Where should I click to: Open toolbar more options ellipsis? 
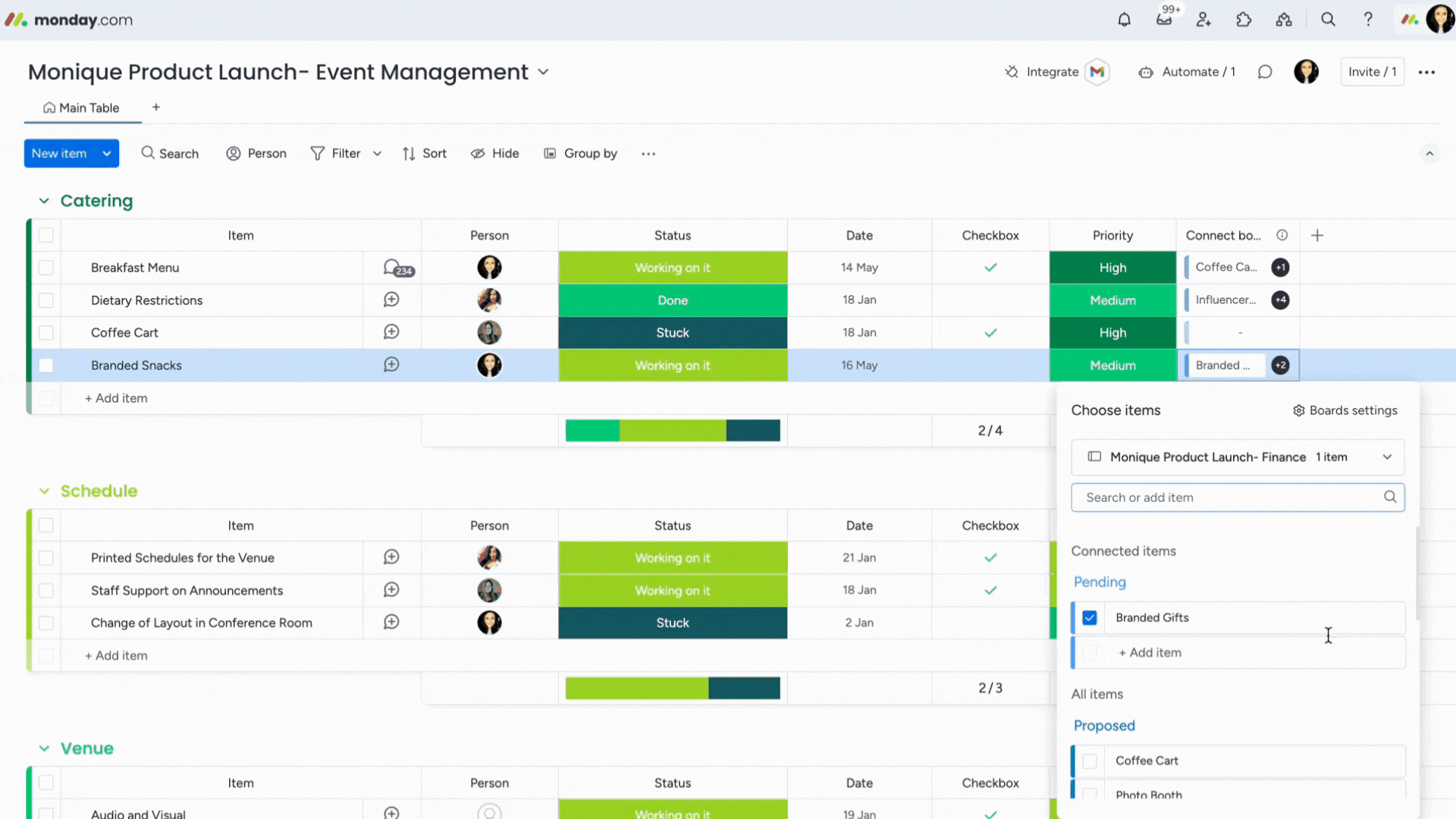[648, 154]
